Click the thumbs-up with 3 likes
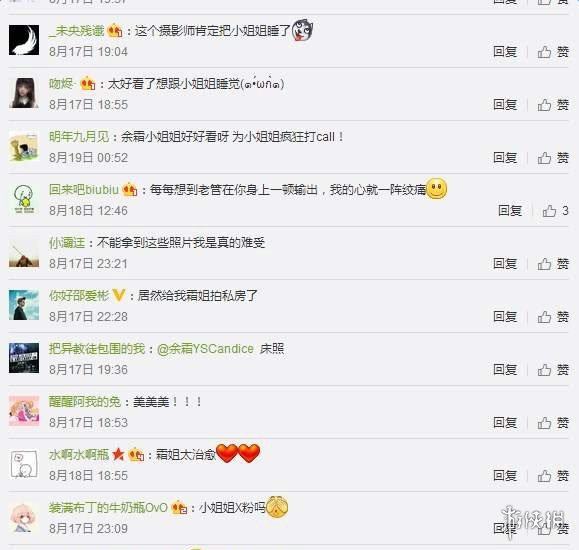Viewport: 579px width, 550px height. pyautogui.click(x=555, y=211)
